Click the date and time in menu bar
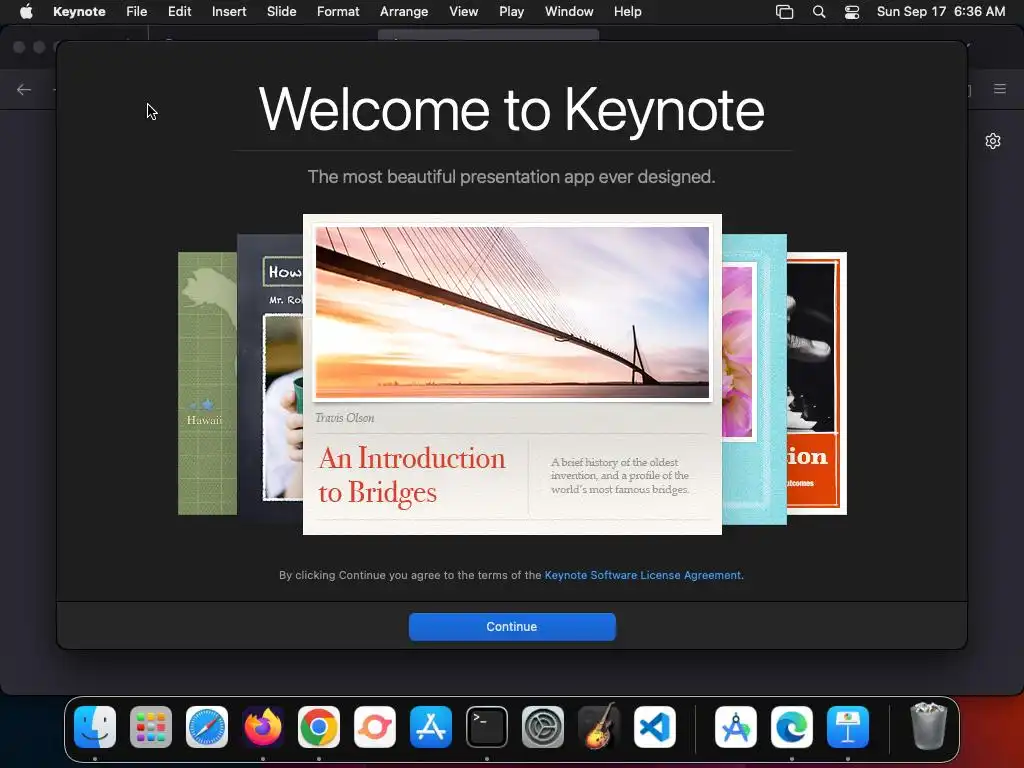 coord(940,12)
